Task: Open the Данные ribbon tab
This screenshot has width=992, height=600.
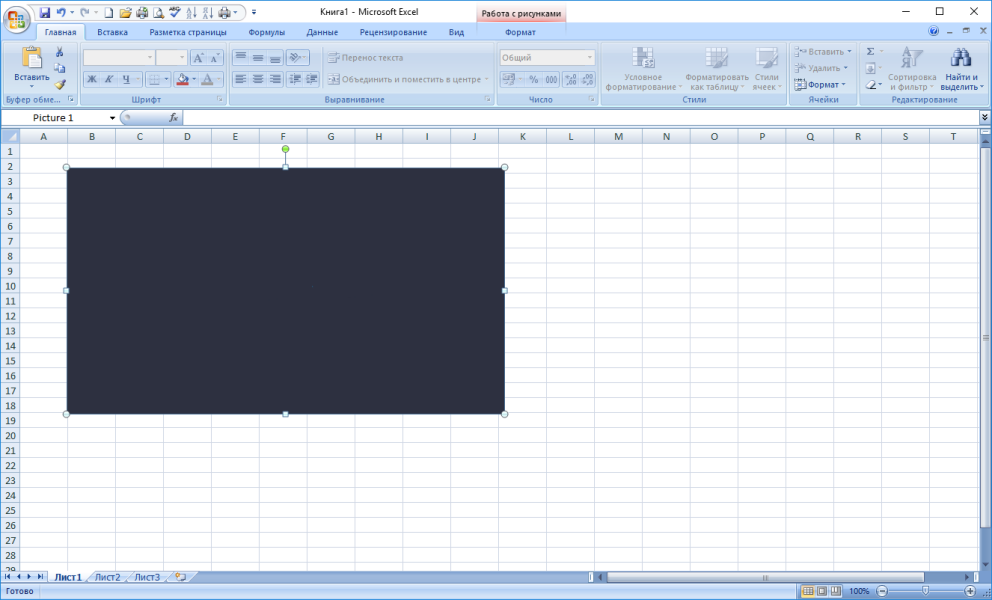Action: [x=322, y=32]
